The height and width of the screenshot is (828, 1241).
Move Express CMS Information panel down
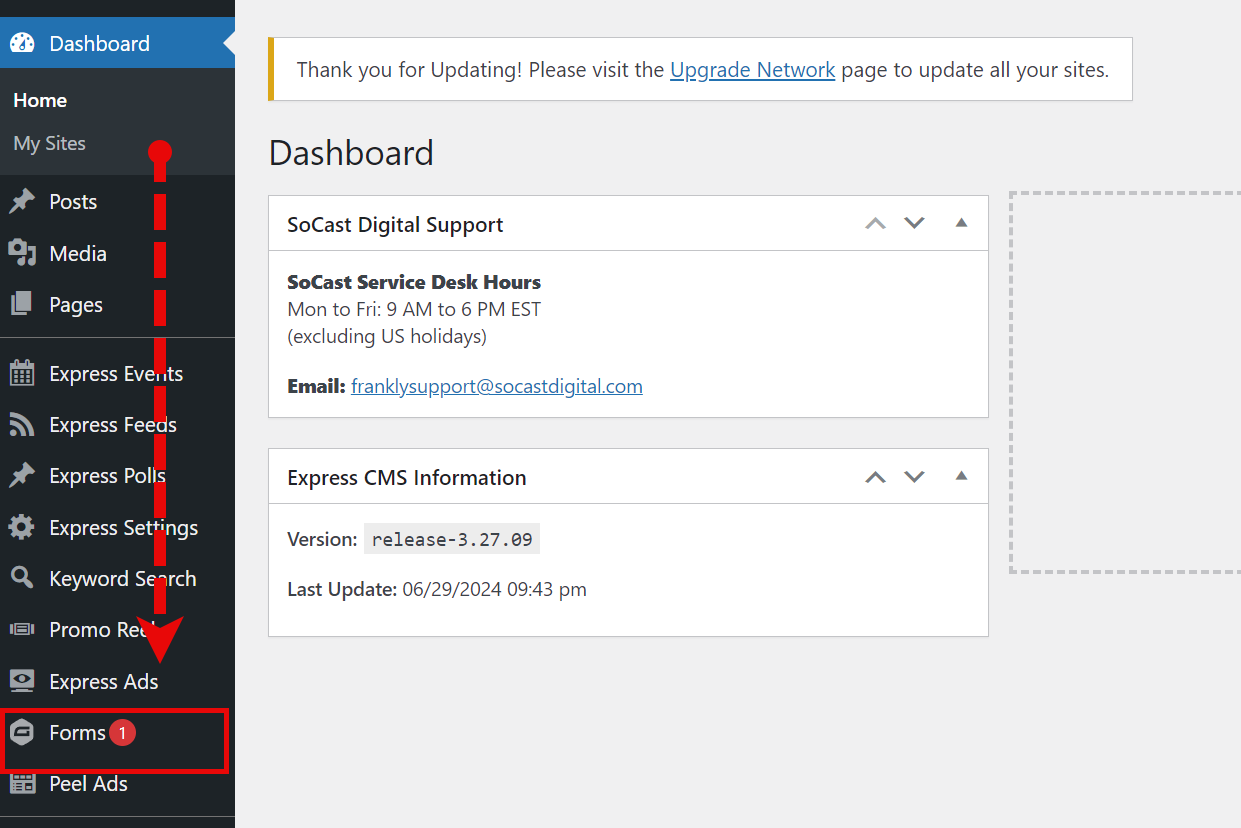point(914,477)
